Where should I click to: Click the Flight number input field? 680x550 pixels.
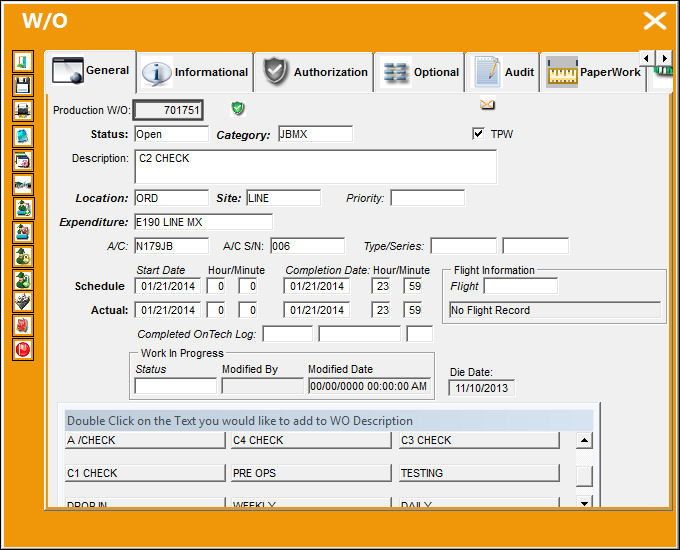520,286
